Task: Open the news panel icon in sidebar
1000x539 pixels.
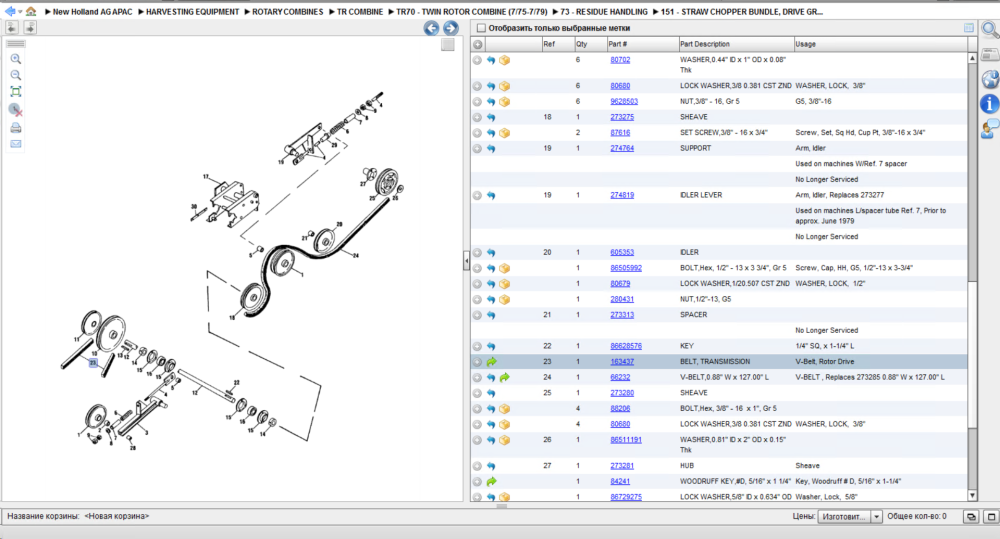Action: (x=990, y=54)
